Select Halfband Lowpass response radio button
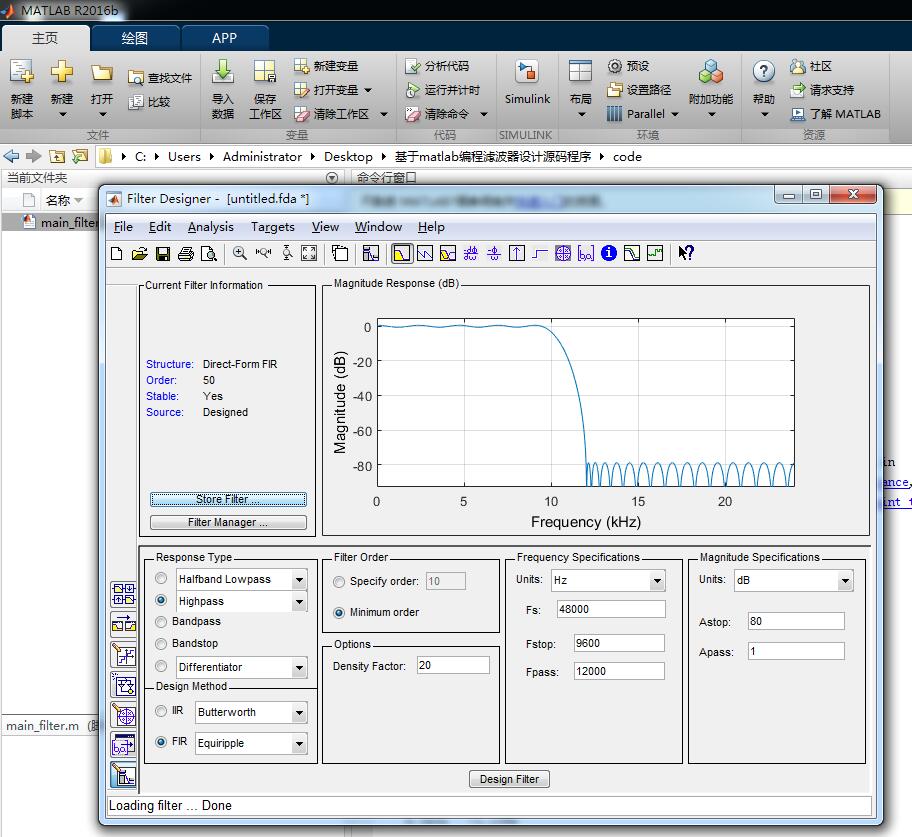Viewport: 912px width, 837px height. 162,578
